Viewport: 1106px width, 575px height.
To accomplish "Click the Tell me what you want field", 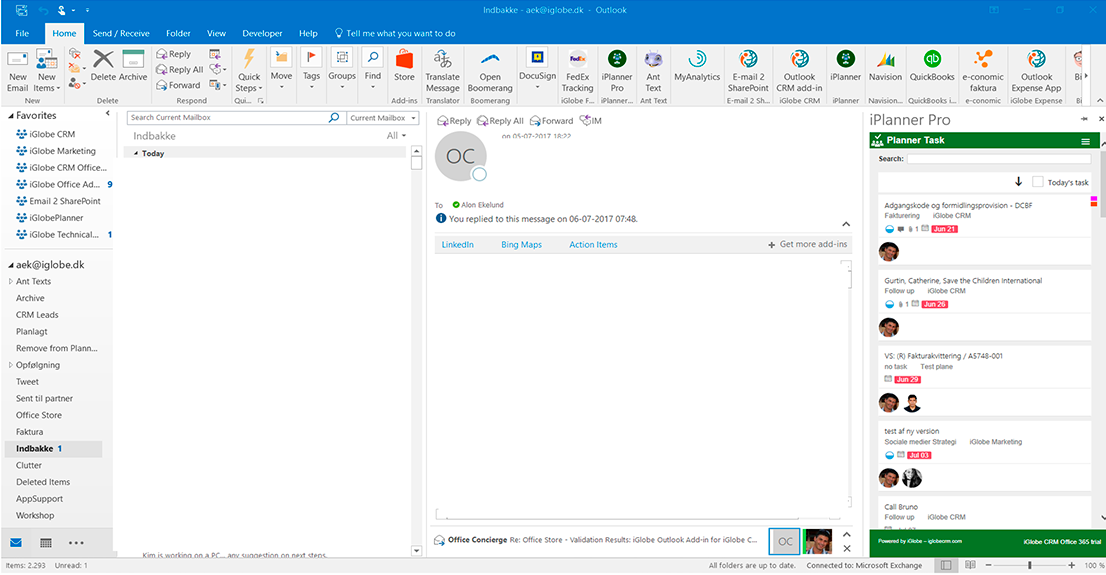I will 395,33.
